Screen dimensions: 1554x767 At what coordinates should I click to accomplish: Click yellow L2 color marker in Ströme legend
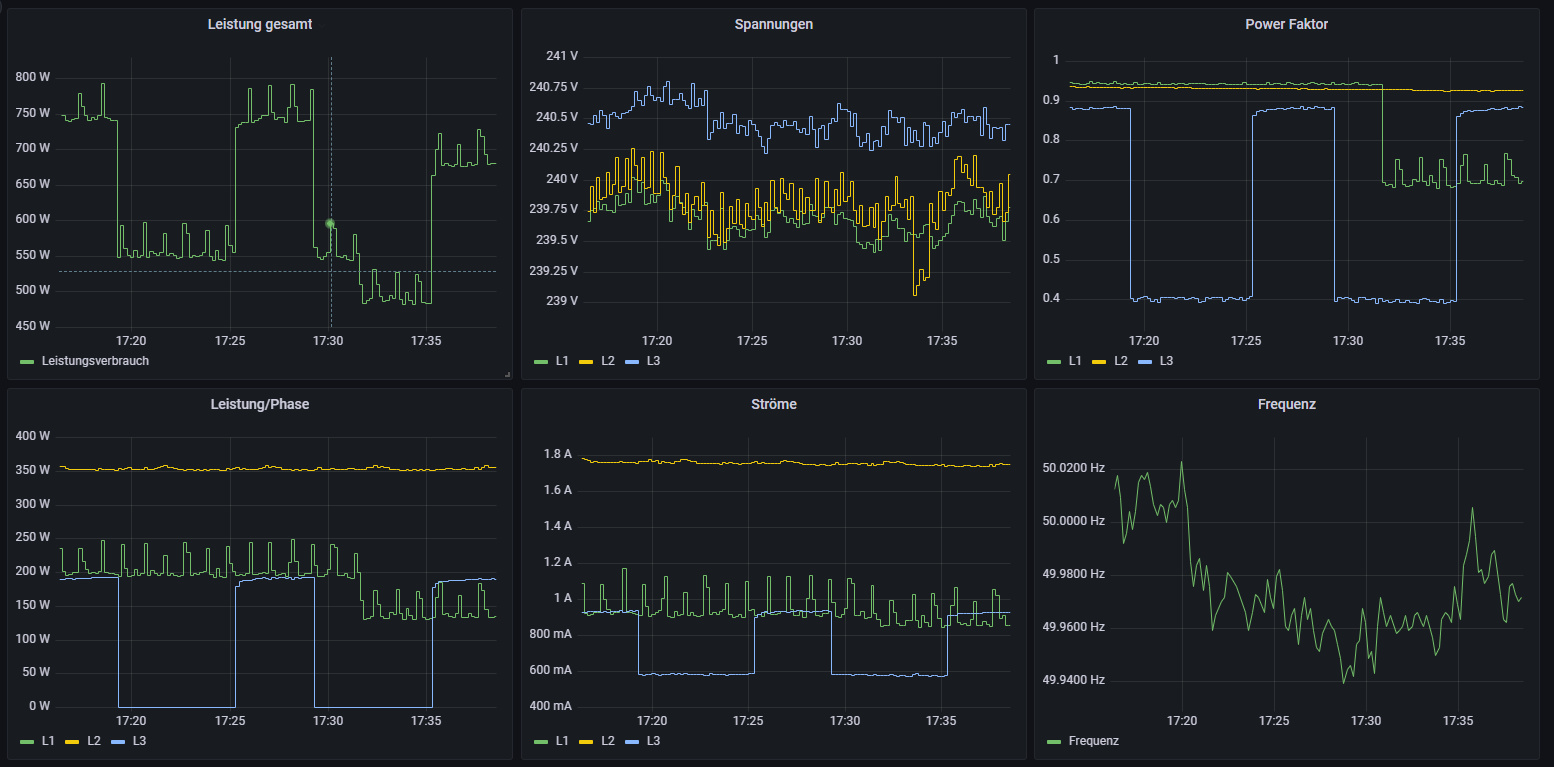pos(586,741)
